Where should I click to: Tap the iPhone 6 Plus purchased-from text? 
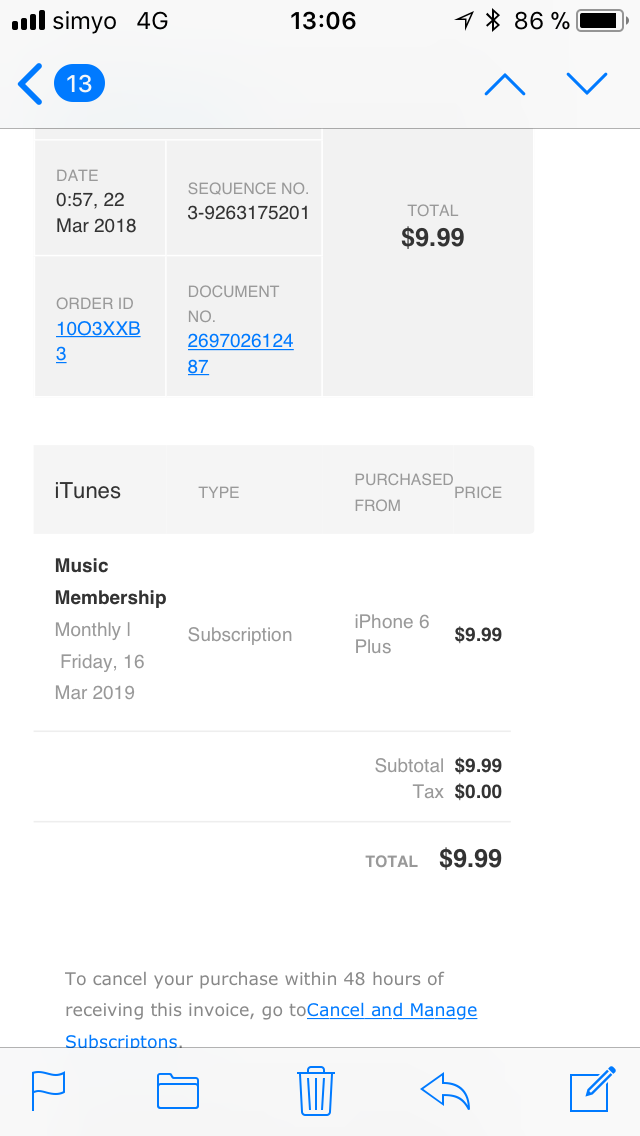391,634
